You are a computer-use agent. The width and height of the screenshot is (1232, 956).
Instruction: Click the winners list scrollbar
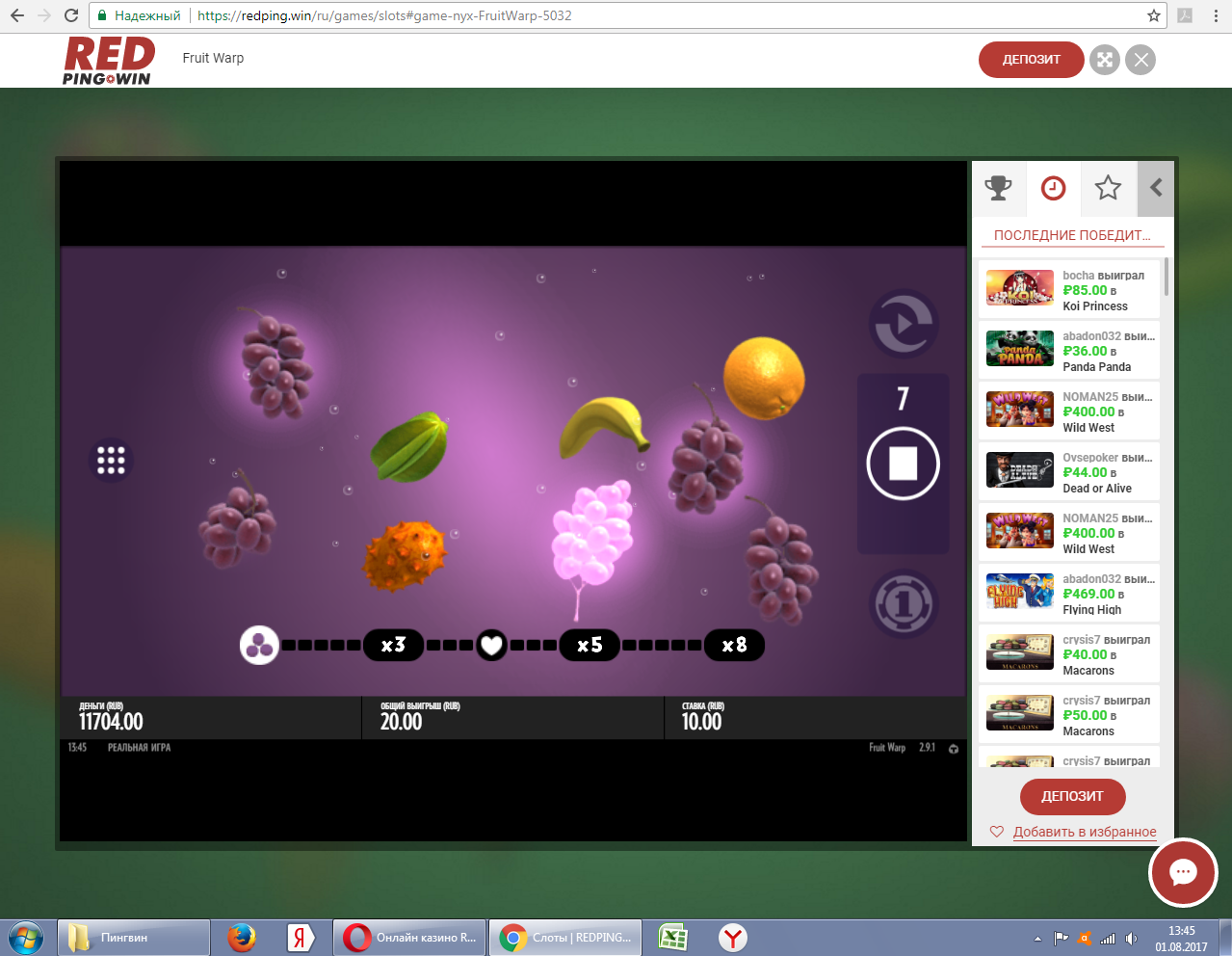click(x=1166, y=277)
